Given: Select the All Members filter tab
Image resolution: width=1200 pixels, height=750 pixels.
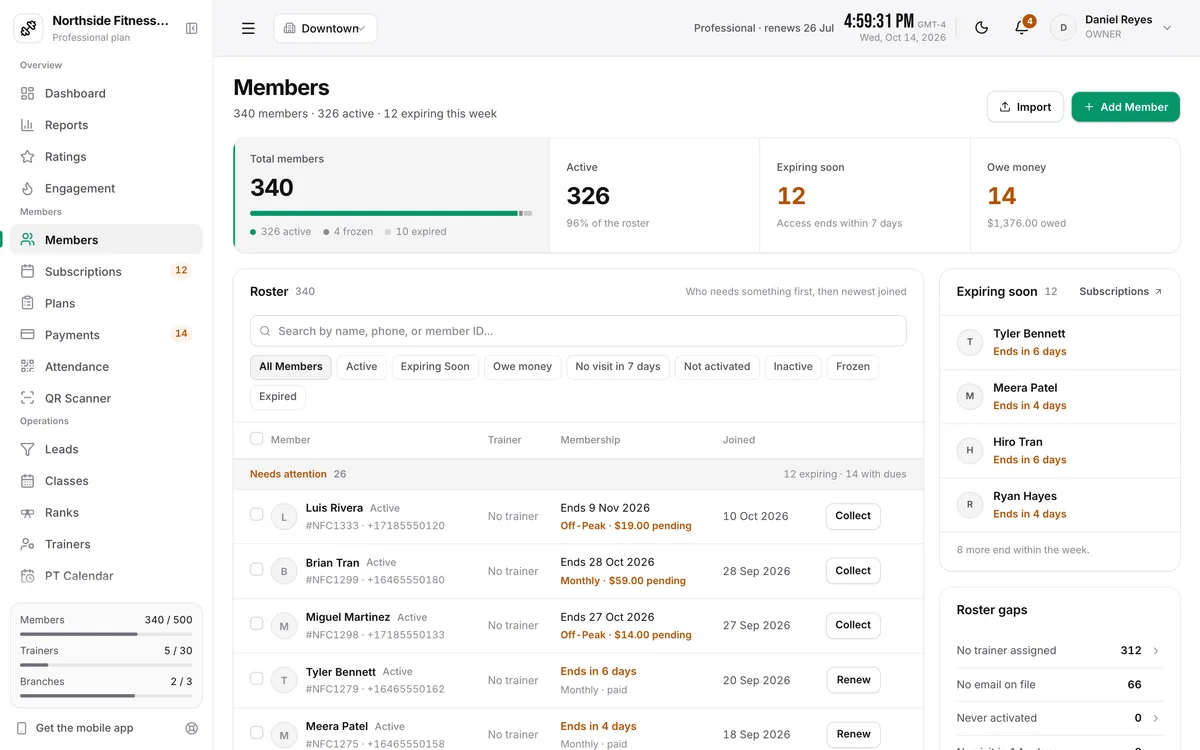Looking at the screenshot, I should [290, 367].
